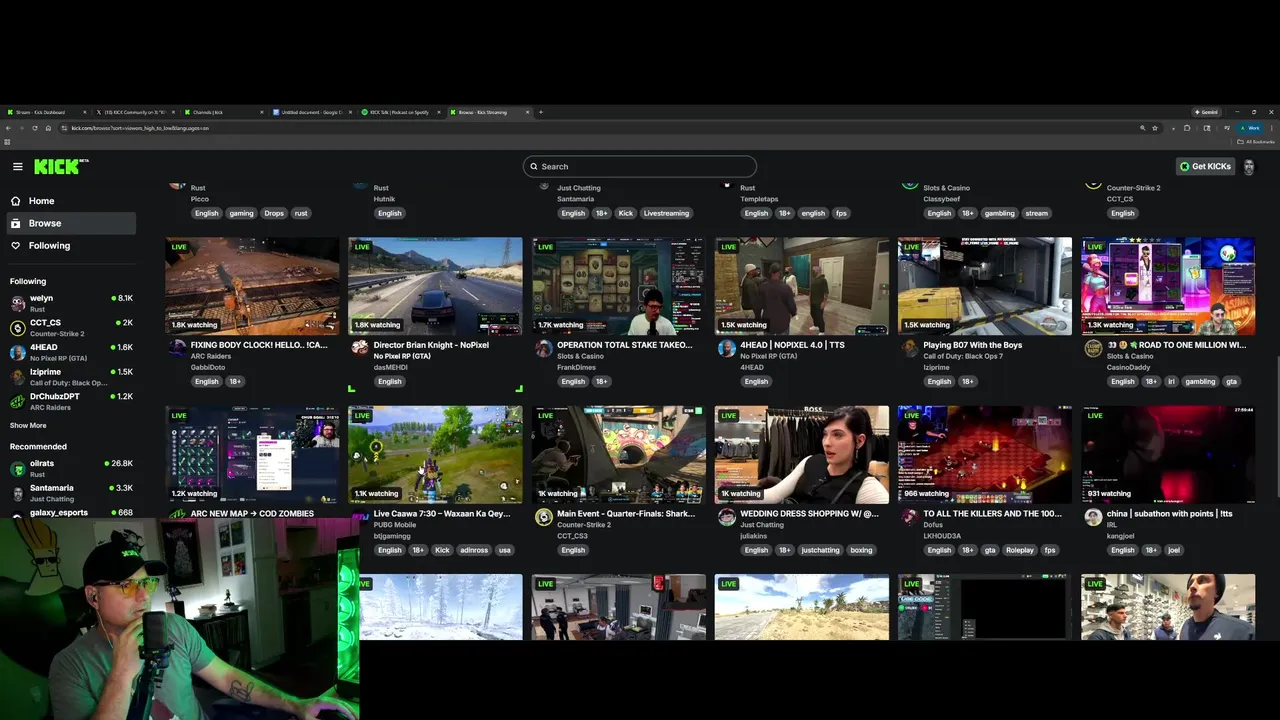Open OPERATION TOTAL STAKE TAKEOVER stream title
The height and width of the screenshot is (720, 1280).
[625, 345]
